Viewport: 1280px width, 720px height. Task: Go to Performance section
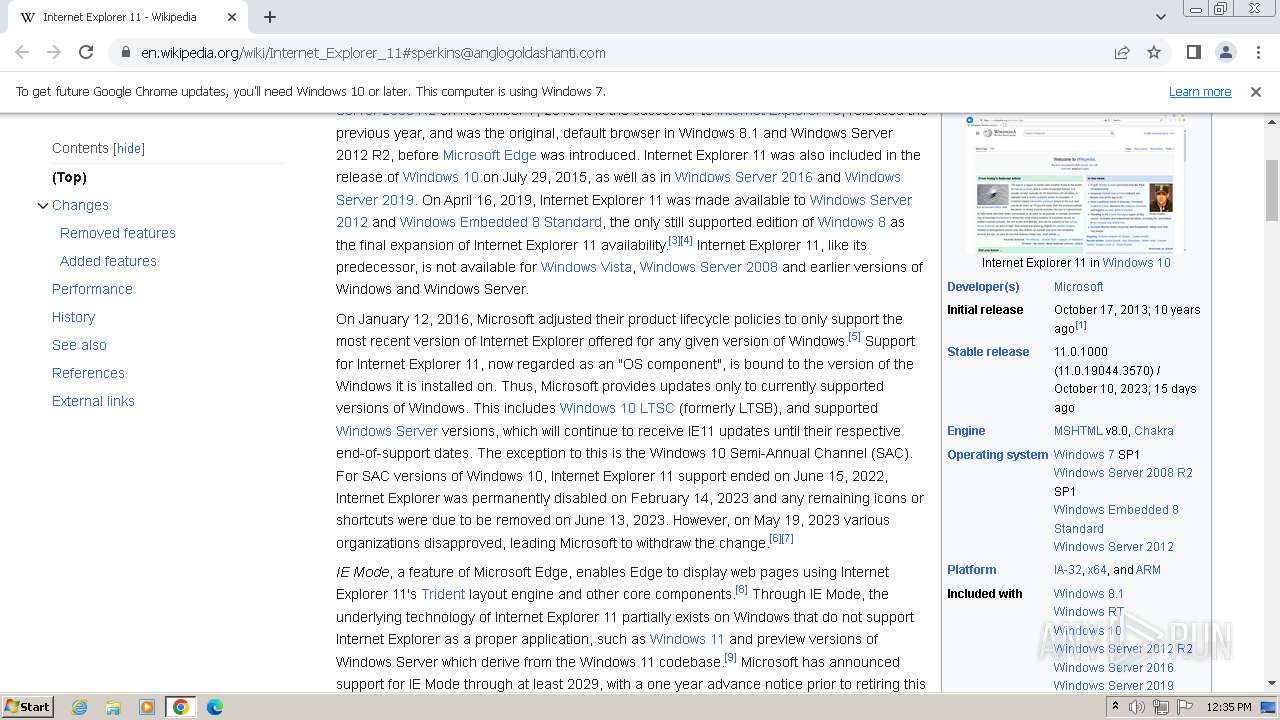click(x=92, y=289)
